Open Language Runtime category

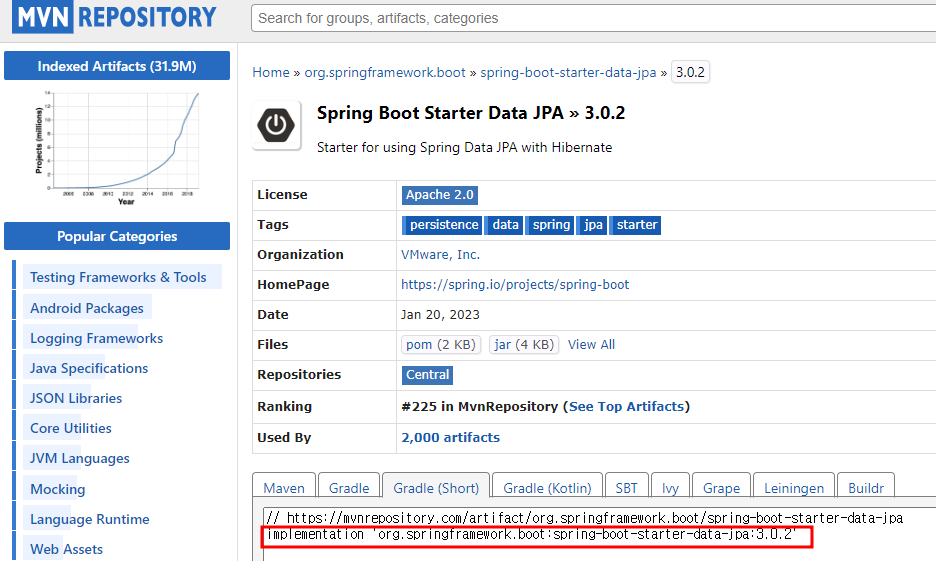coord(90,519)
